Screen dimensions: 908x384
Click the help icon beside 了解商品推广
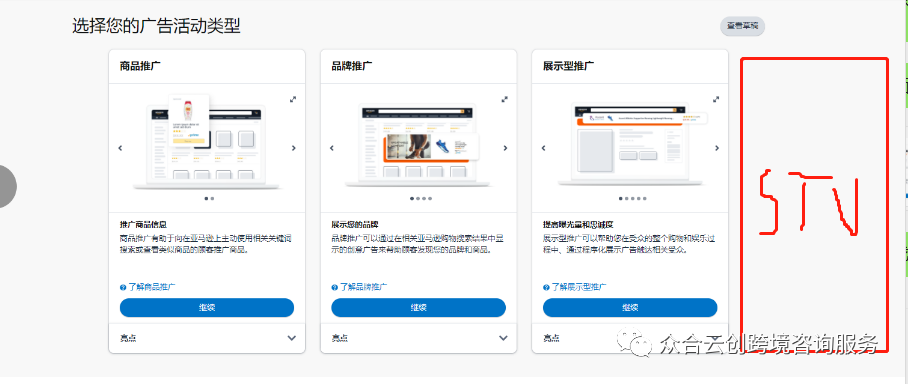[123, 287]
